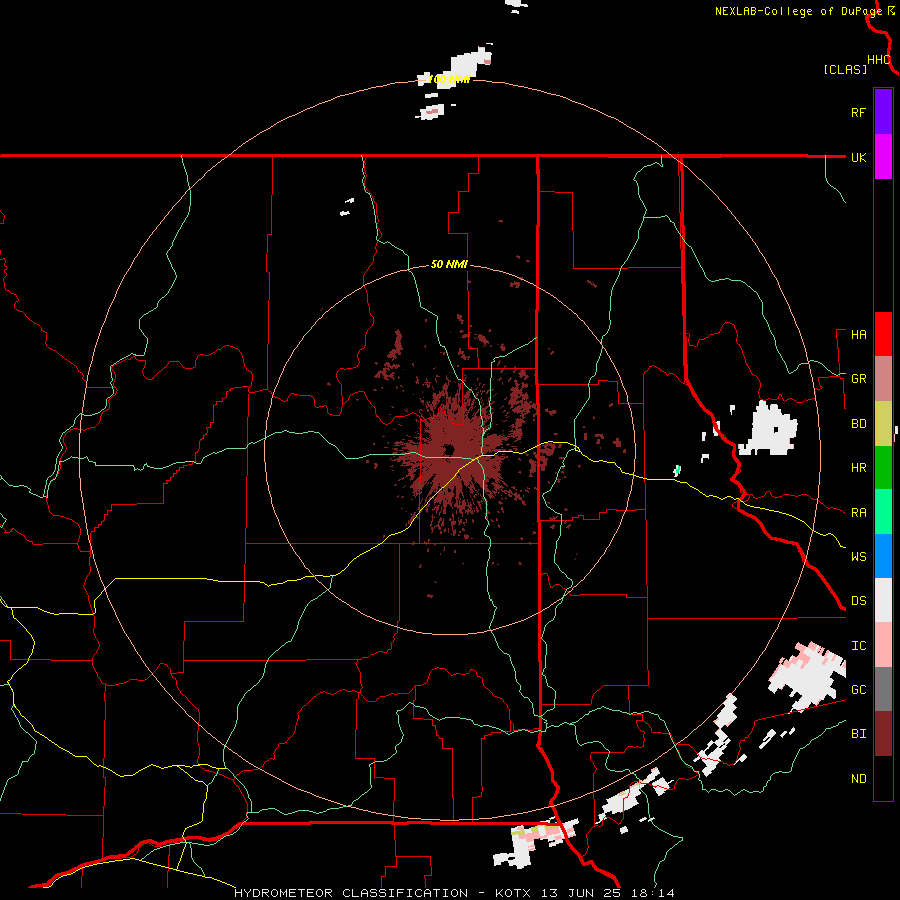The image size is (900, 900).
Task: Click the magenta UK legend color swatch
Action: (883, 157)
